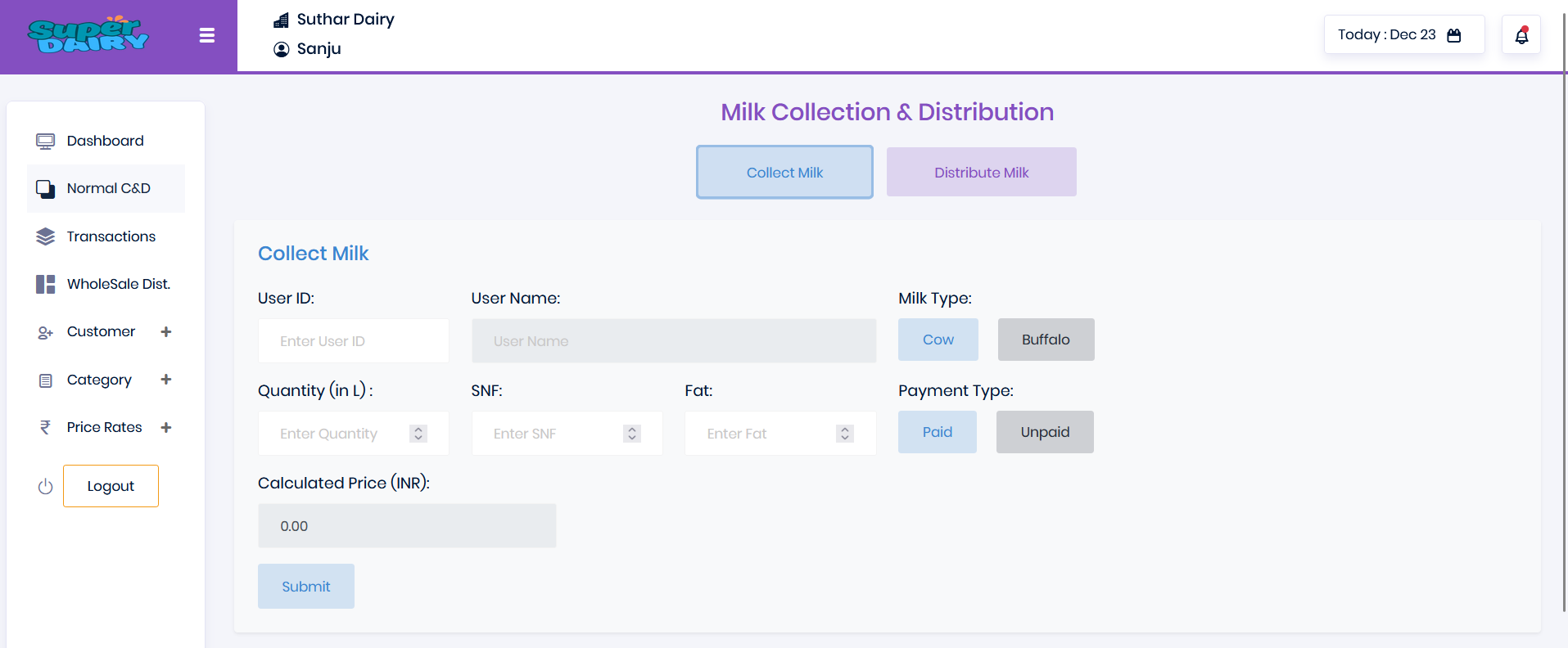Select Cow milk type
Viewport: 1568px width, 648px height.
pyautogui.click(x=938, y=340)
